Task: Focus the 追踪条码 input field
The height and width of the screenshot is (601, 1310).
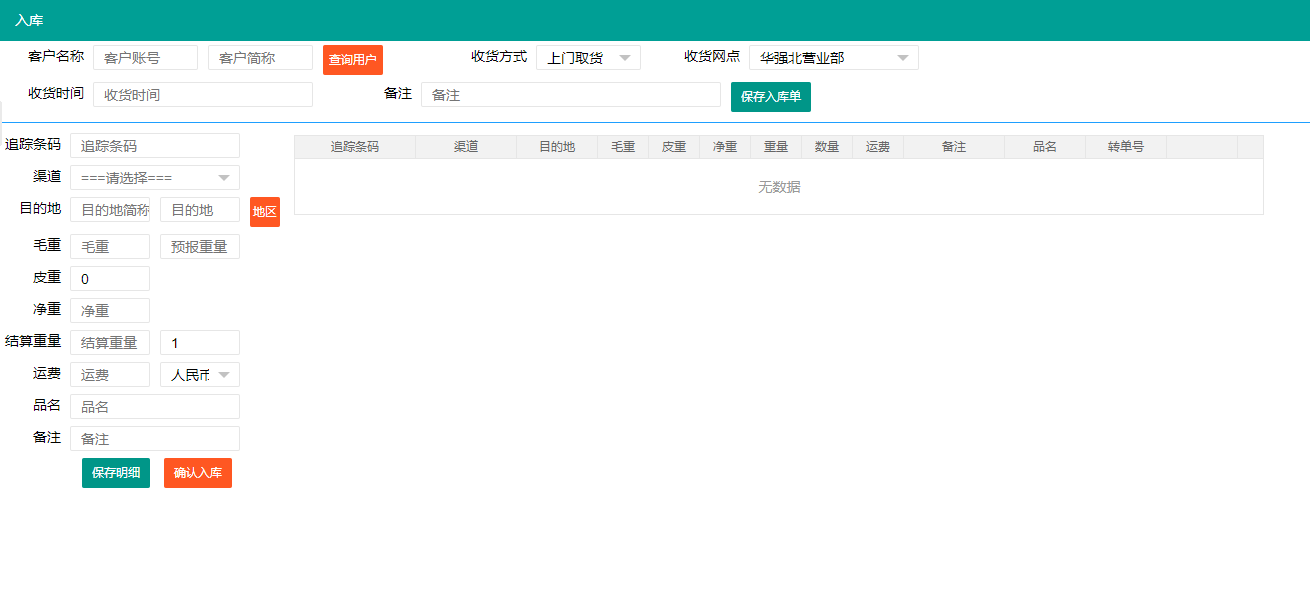Action: click(x=155, y=146)
